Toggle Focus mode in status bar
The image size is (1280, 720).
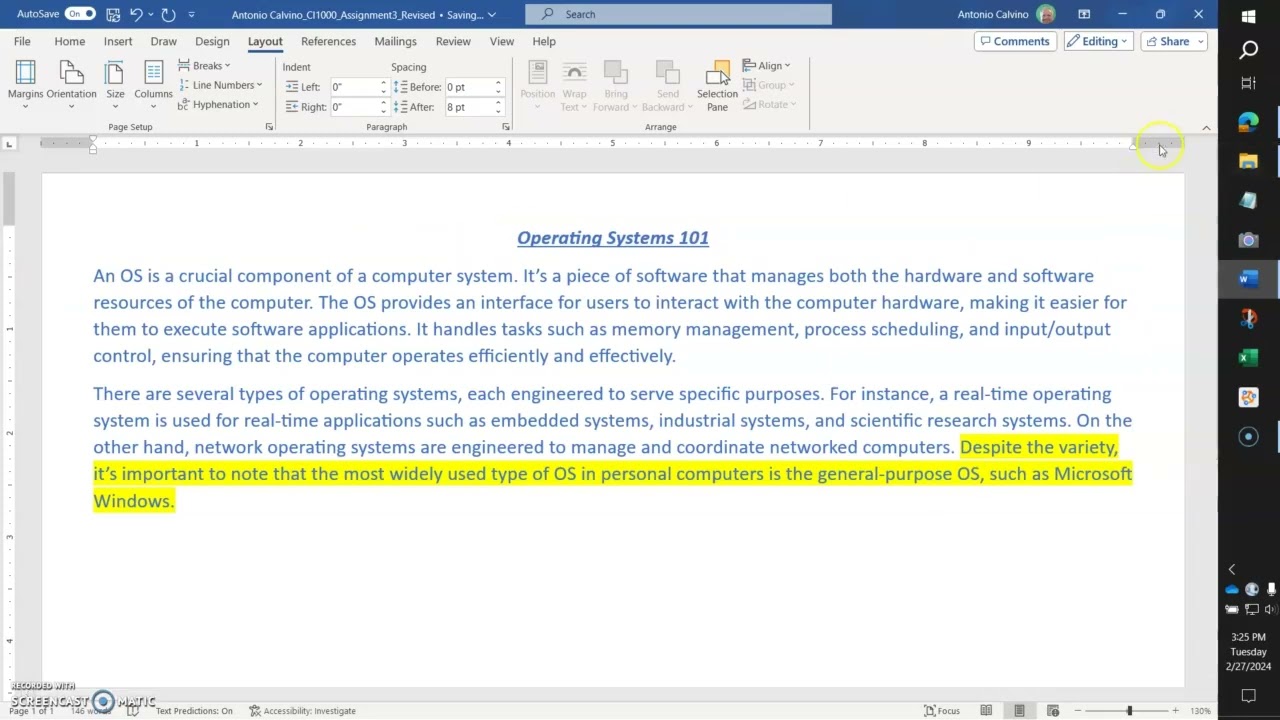941,711
